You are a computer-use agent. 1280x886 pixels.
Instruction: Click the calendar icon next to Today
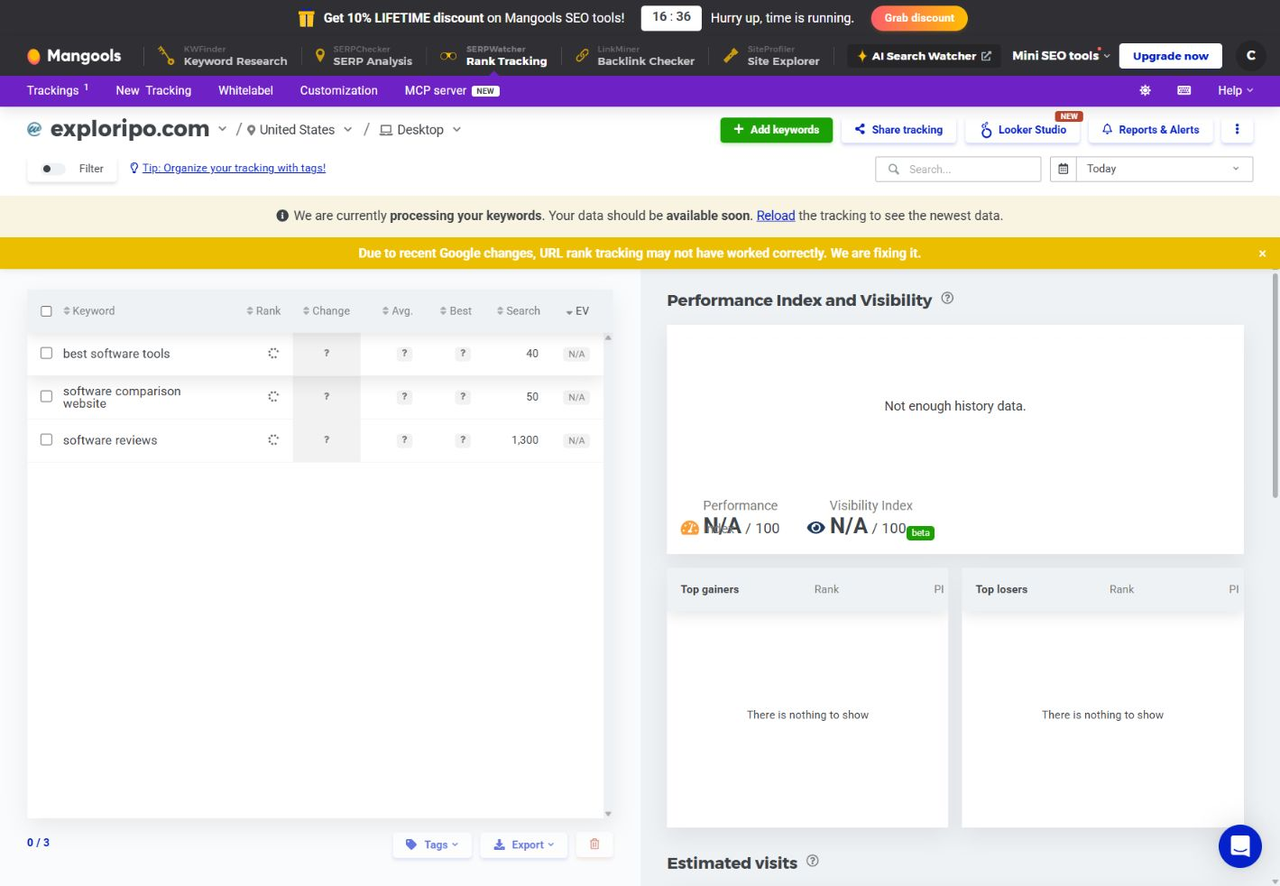[x=1063, y=169]
